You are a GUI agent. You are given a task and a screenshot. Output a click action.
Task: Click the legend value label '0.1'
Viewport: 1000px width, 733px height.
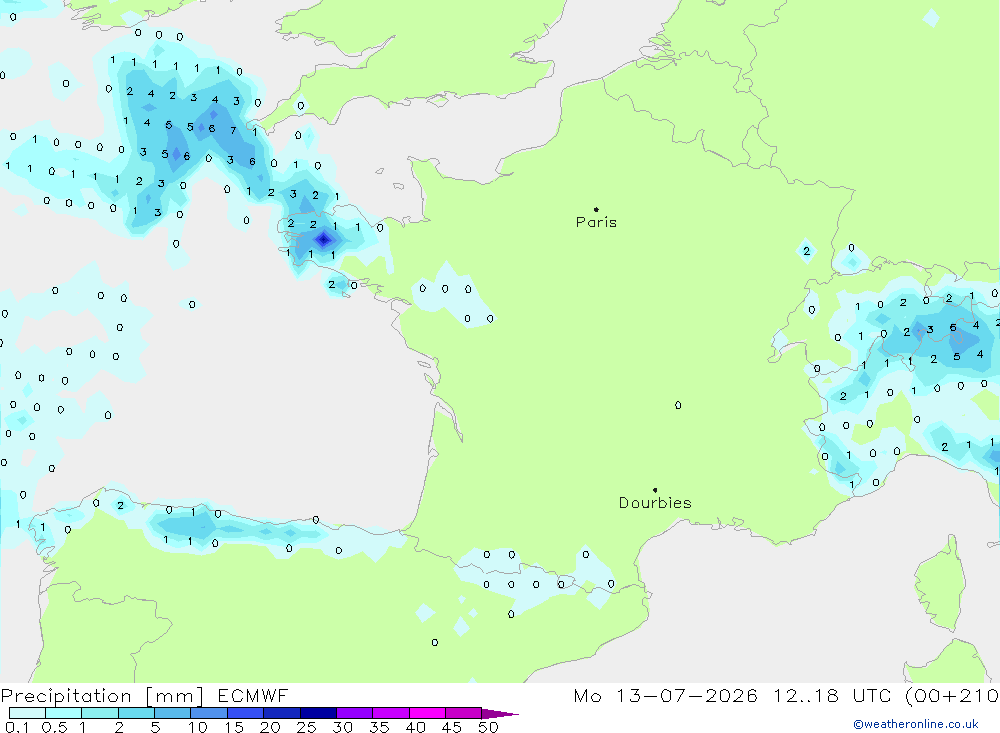[x=17, y=727]
